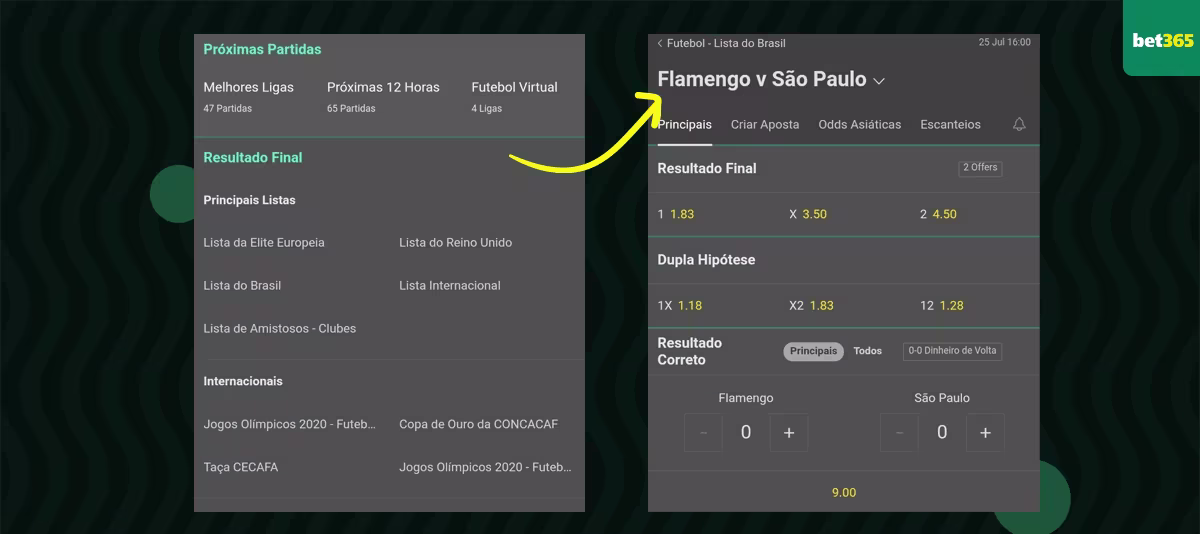This screenshot has height=534, width=1200.
Task: Select the Escanteios tab
Action: click(x=950, y=125)
